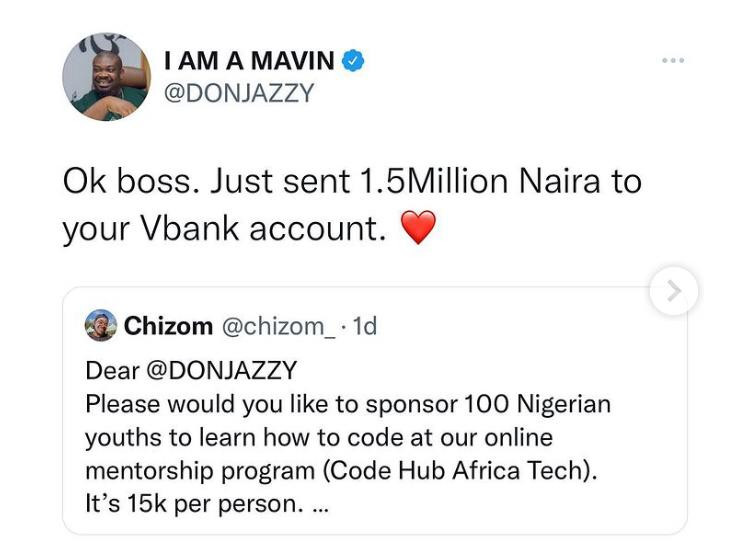Image resolution: width=750 pixels, height=554 pixels.
Task: Click the @DONJAZZY handle below the name
Action: tap(239, 93)
